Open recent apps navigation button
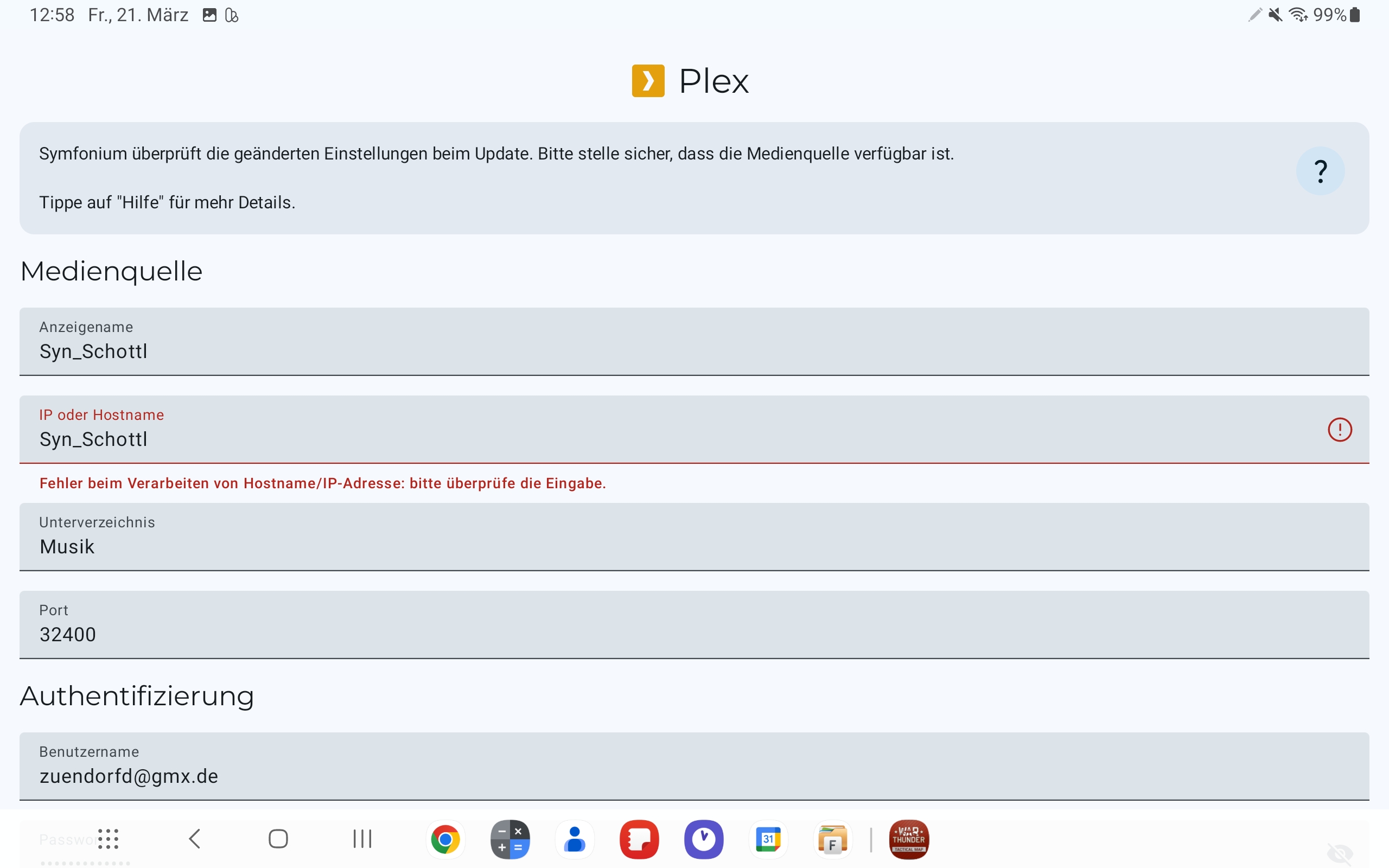This screenshot has width=1389, height=868. pos(362,839)
